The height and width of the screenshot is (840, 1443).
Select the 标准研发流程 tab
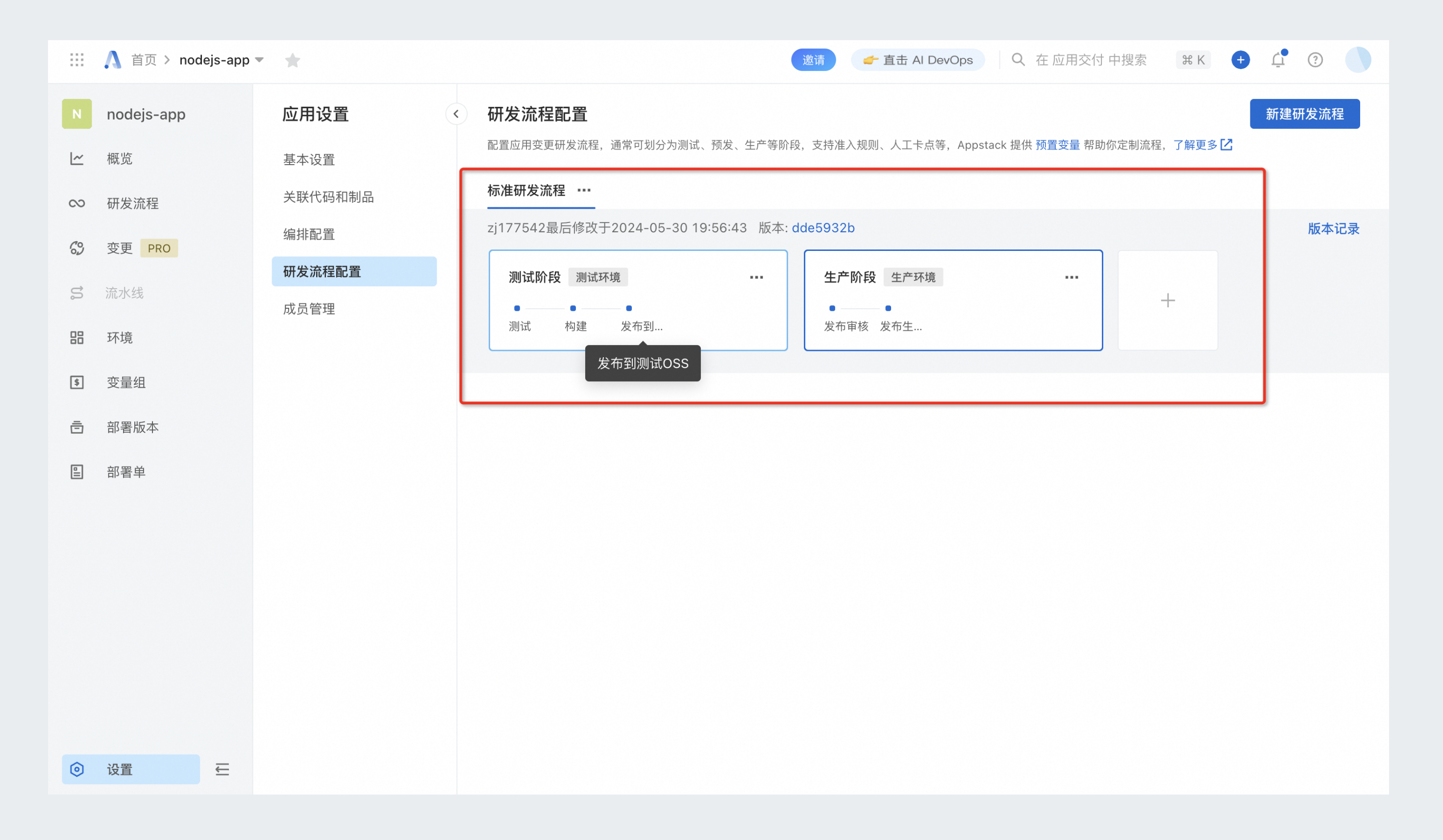tap(525, 190)
